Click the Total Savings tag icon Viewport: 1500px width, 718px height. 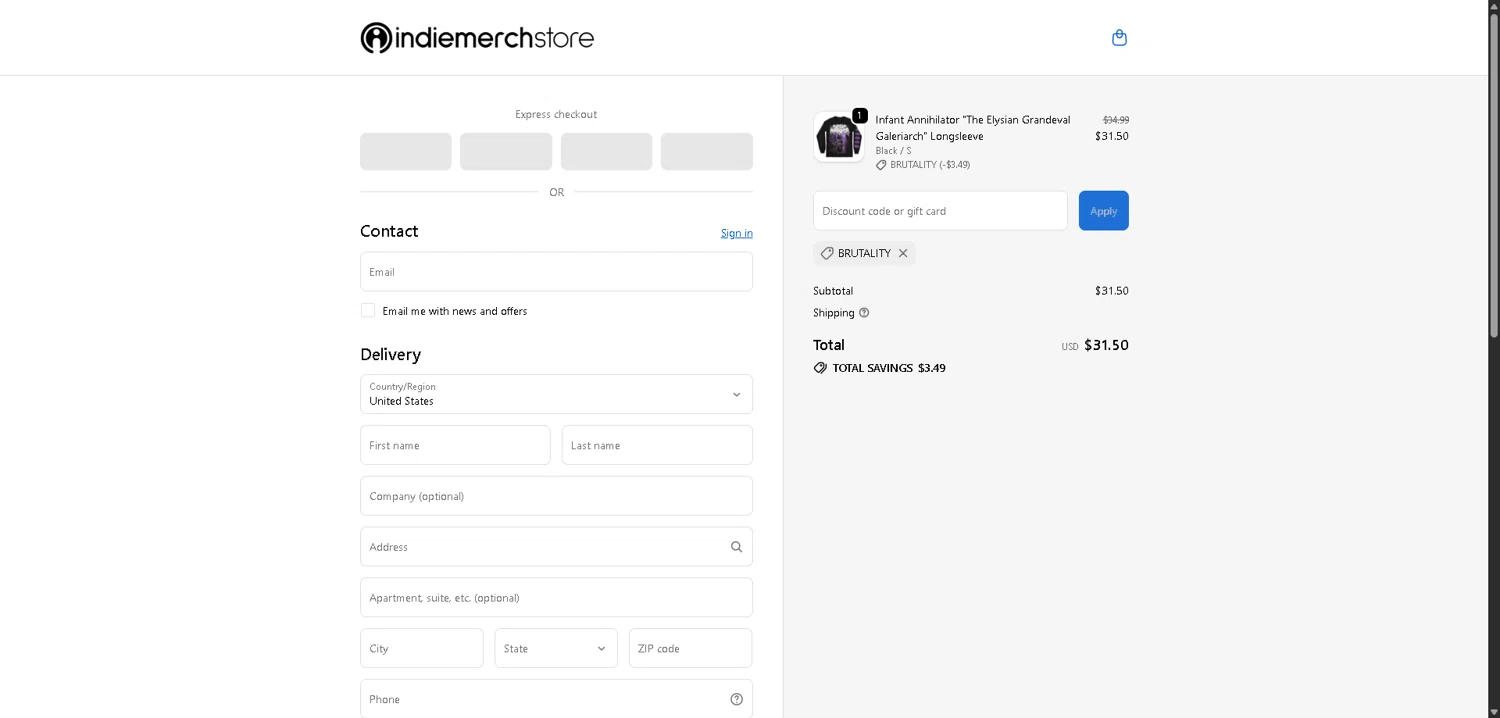click(x=820, y=368)
